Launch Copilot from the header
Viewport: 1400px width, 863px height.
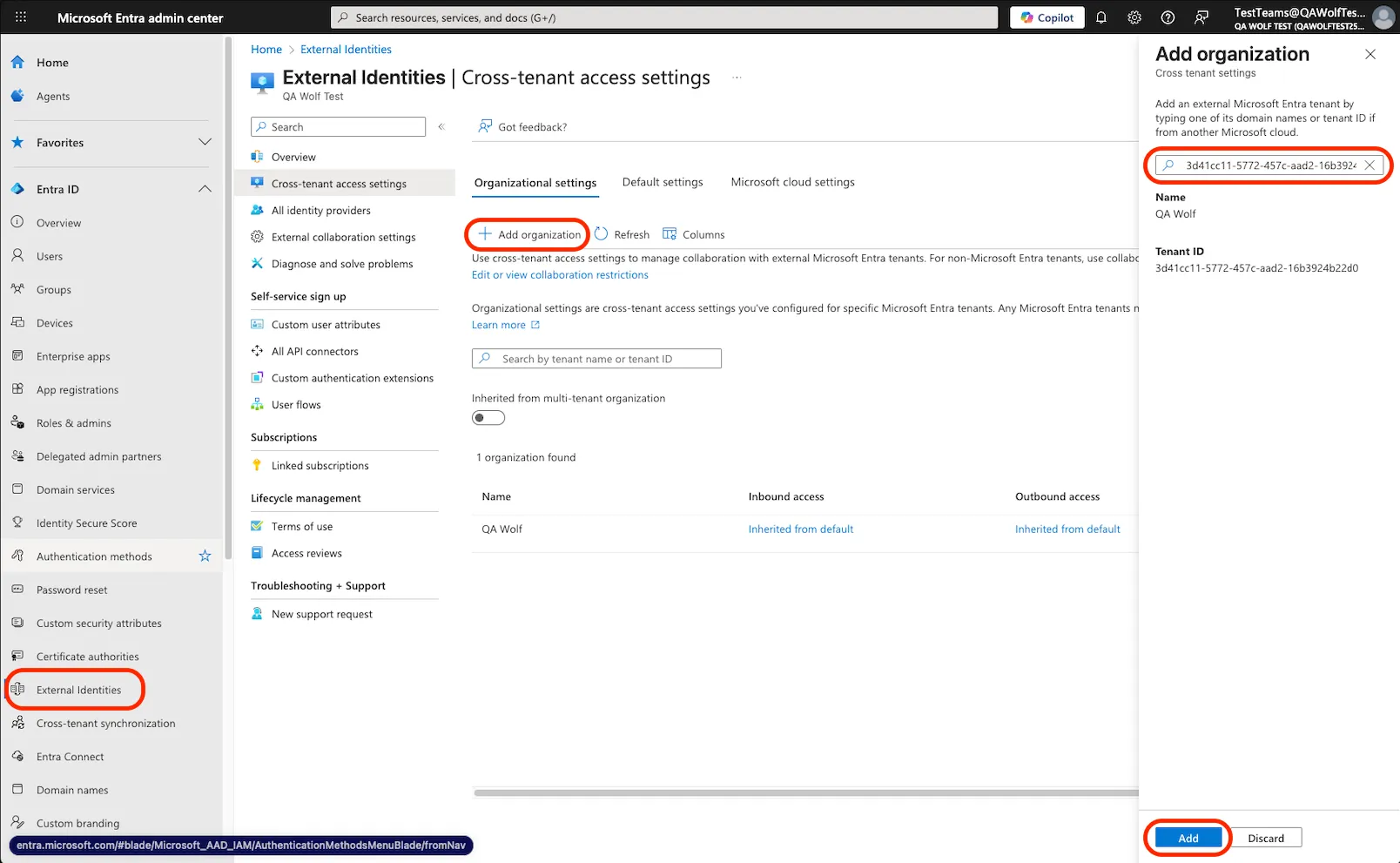[1047, 17]
